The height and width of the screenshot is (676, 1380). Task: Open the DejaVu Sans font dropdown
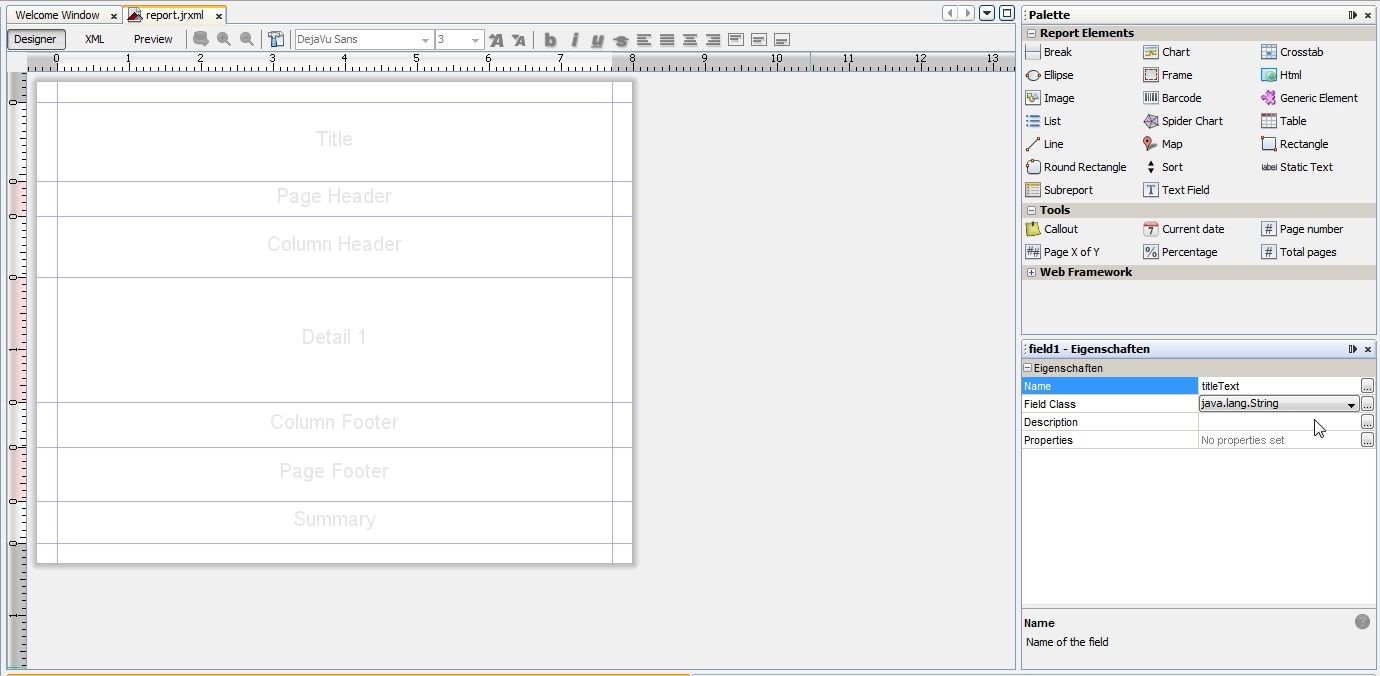click(x=425, y=40)
